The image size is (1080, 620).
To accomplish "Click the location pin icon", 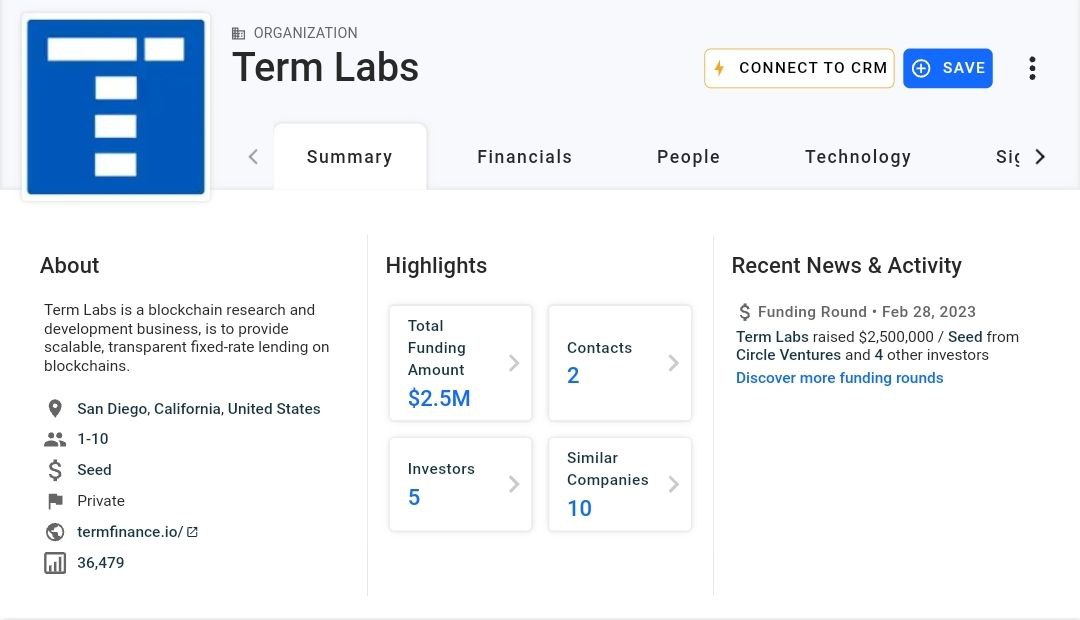I will click(x=55, y=409).
